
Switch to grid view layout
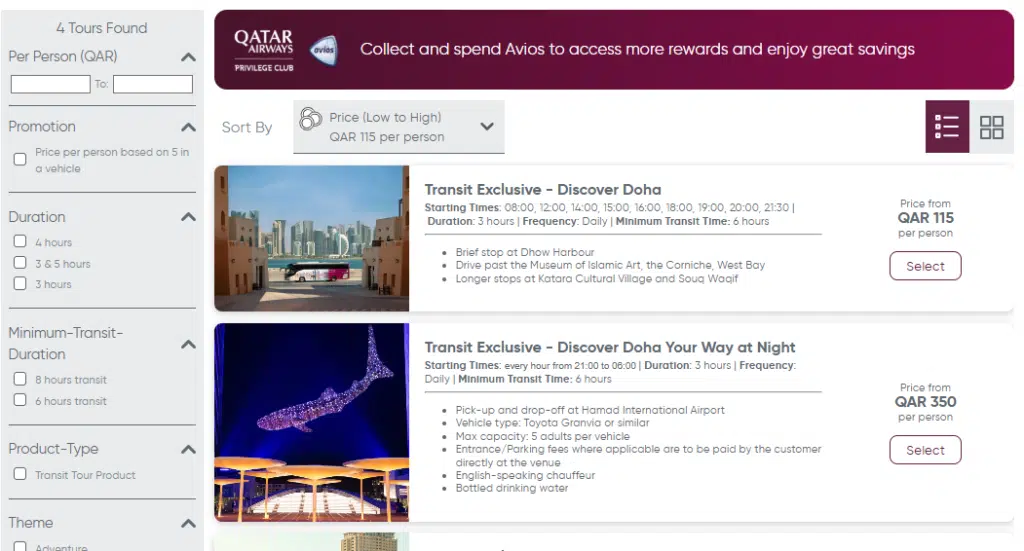991,127
